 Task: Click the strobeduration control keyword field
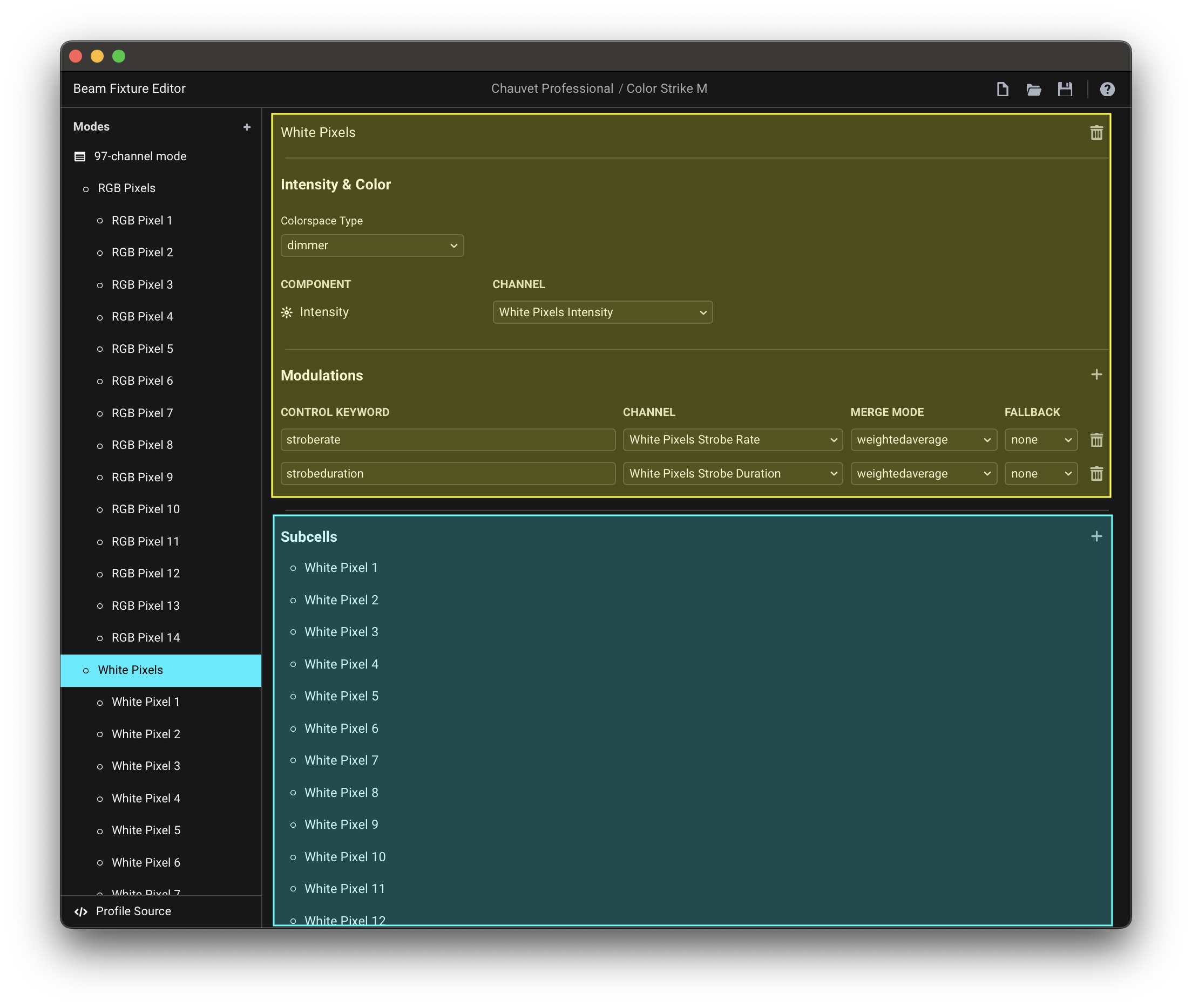pos(448,473)
